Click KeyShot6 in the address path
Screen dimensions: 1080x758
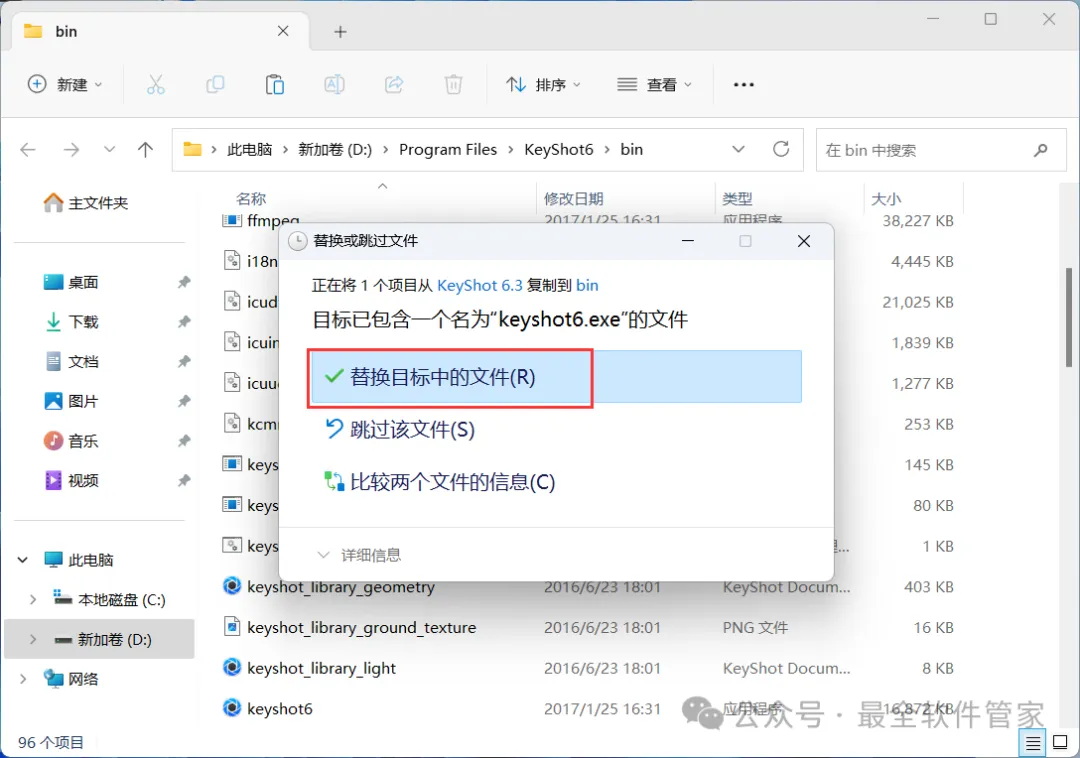pos(559,149)
